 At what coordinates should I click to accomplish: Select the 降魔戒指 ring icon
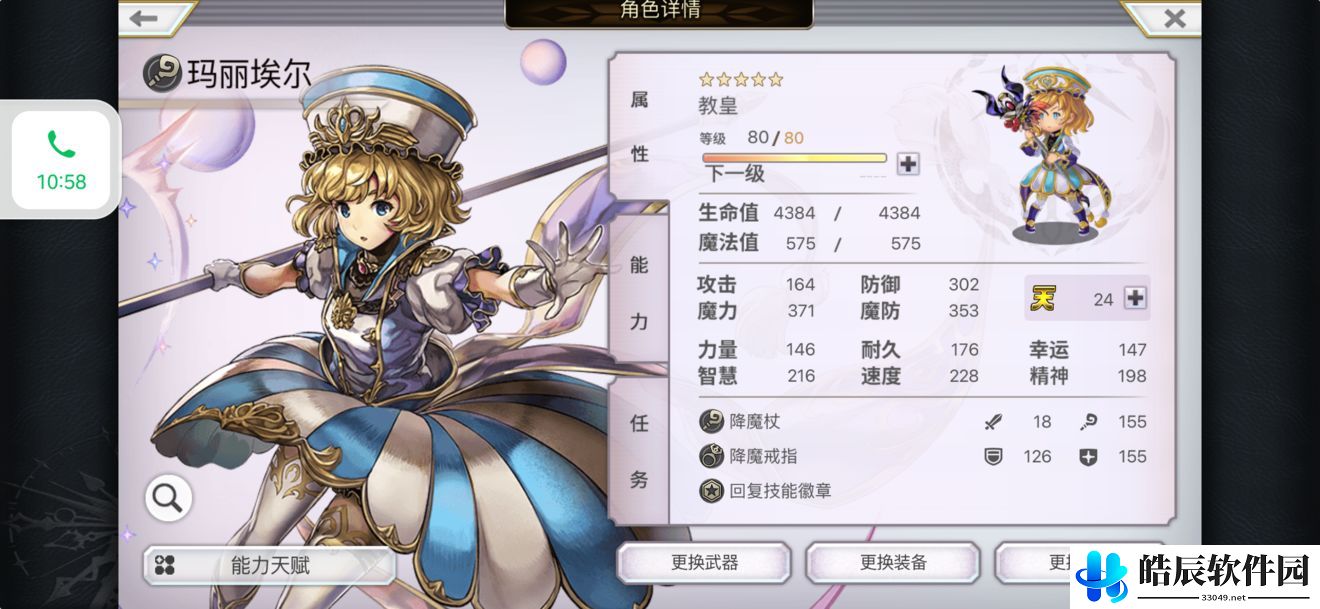[x=712, y=456]
